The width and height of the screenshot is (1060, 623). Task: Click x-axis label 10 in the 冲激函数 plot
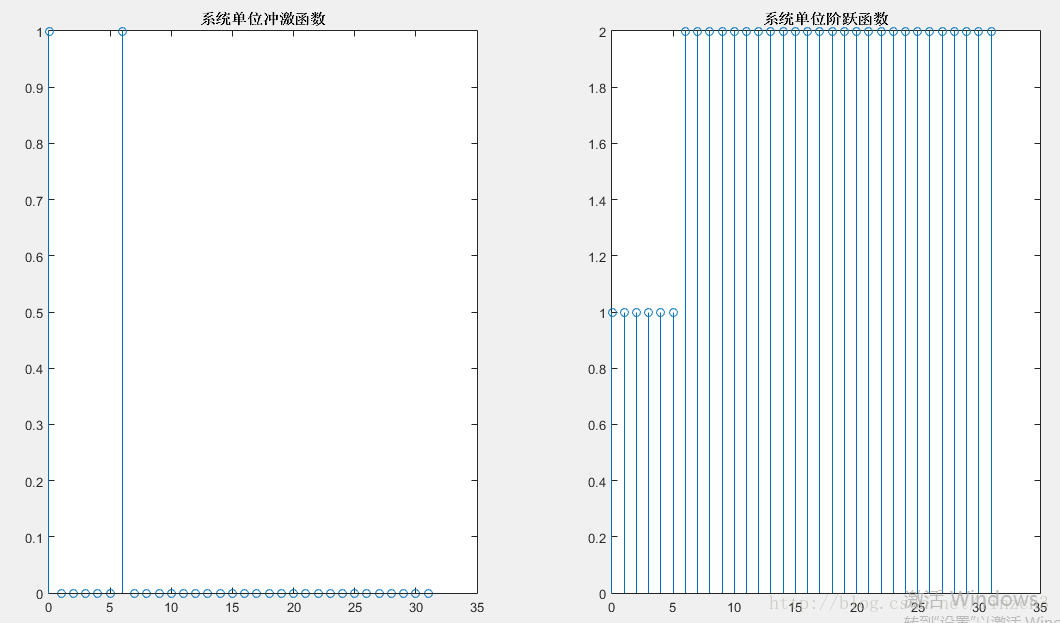click(x=171, y=607)
